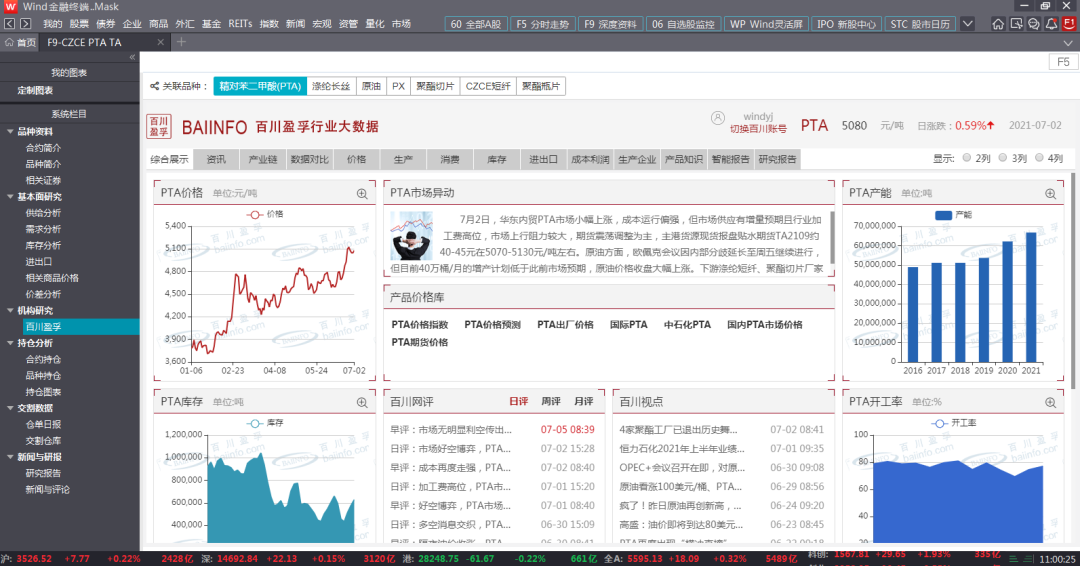Image resolution: width=1080 pixels, height=566 pixels.
Task: Open the 基金 menu
Action: coord(211,23)
